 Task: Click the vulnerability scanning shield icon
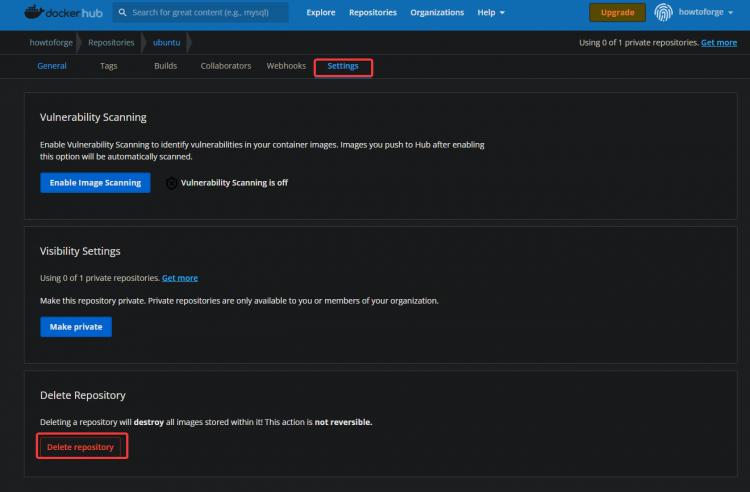point(171,183)
